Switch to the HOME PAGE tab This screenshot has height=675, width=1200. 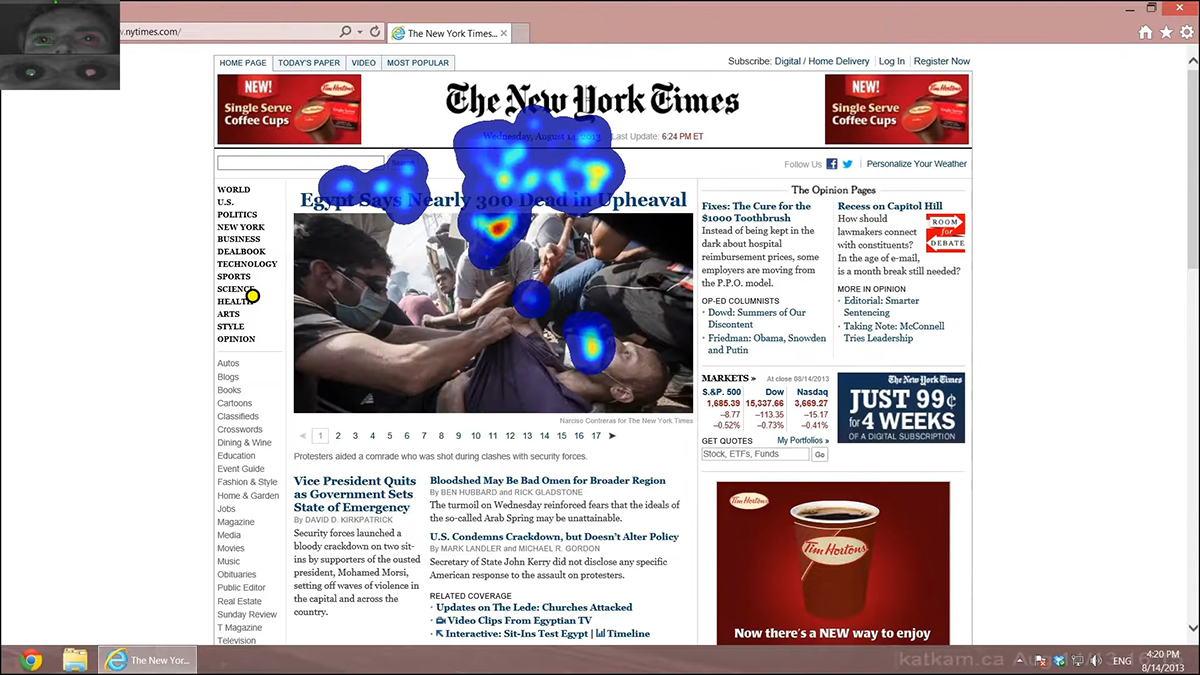(x=243, y=62)
